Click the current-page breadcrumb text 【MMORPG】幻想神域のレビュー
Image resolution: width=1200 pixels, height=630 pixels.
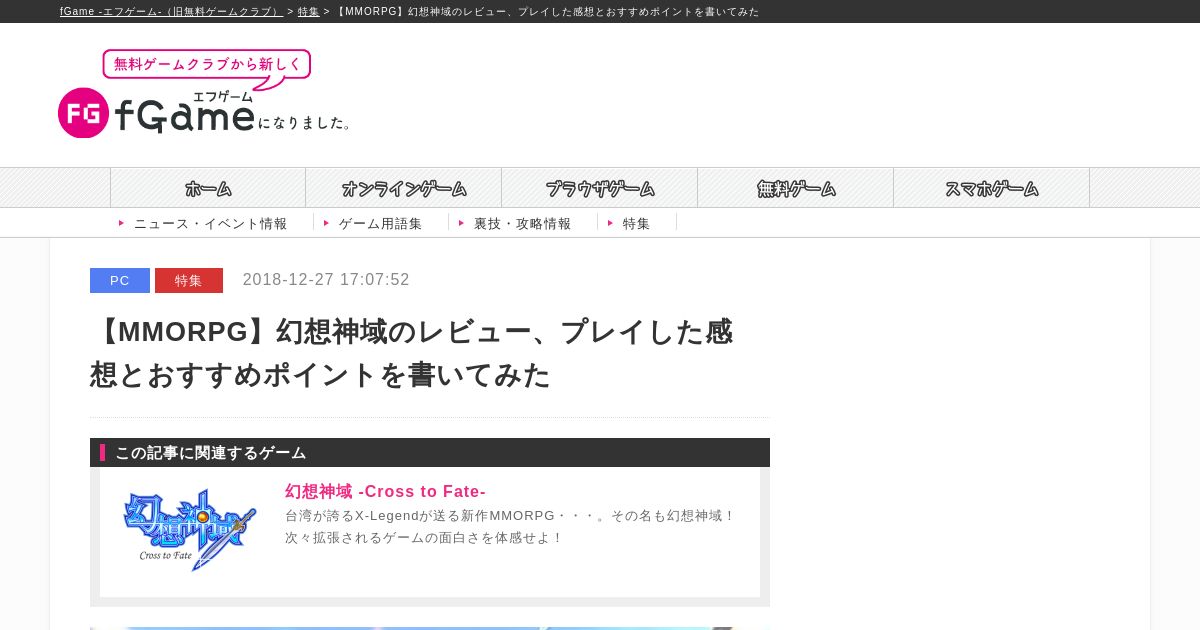pos(547,12)
